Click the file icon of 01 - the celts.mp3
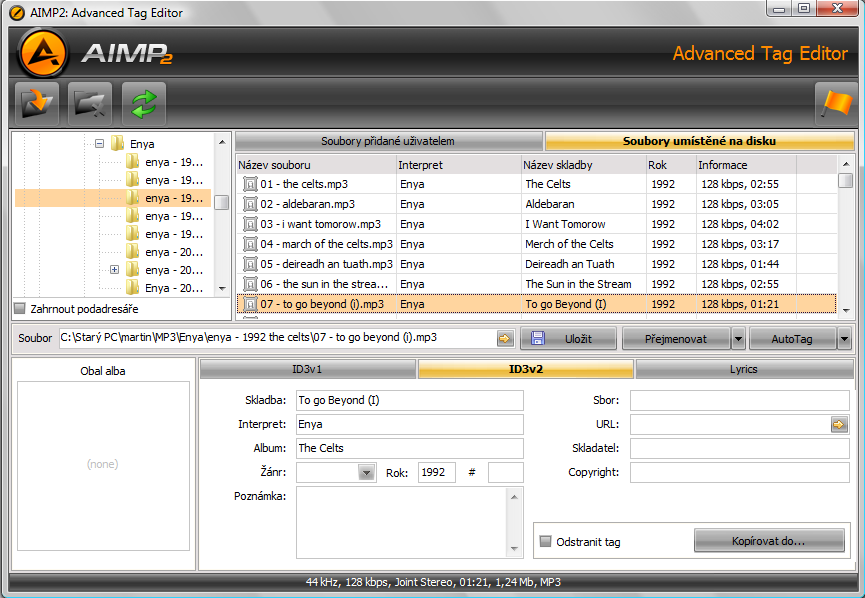Screen dimensions: 865x598 point(250,184)
